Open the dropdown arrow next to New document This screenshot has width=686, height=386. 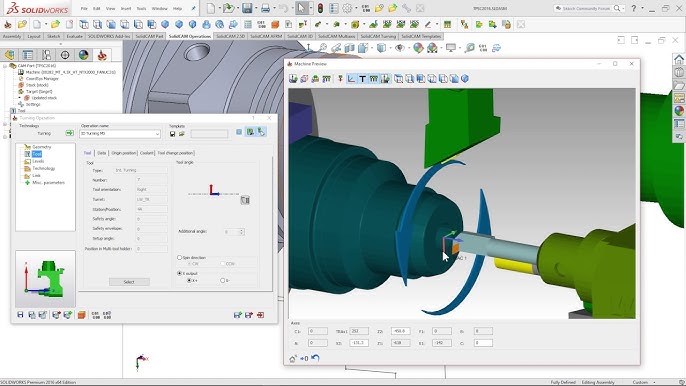click(219, 8)
